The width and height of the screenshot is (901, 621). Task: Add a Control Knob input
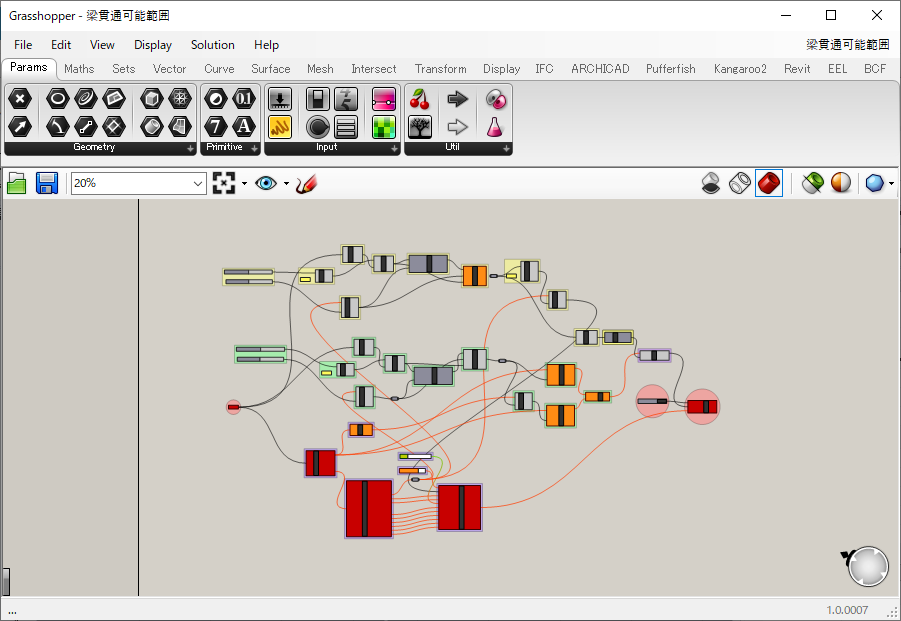pyautogui.click(x=318, y=126)
